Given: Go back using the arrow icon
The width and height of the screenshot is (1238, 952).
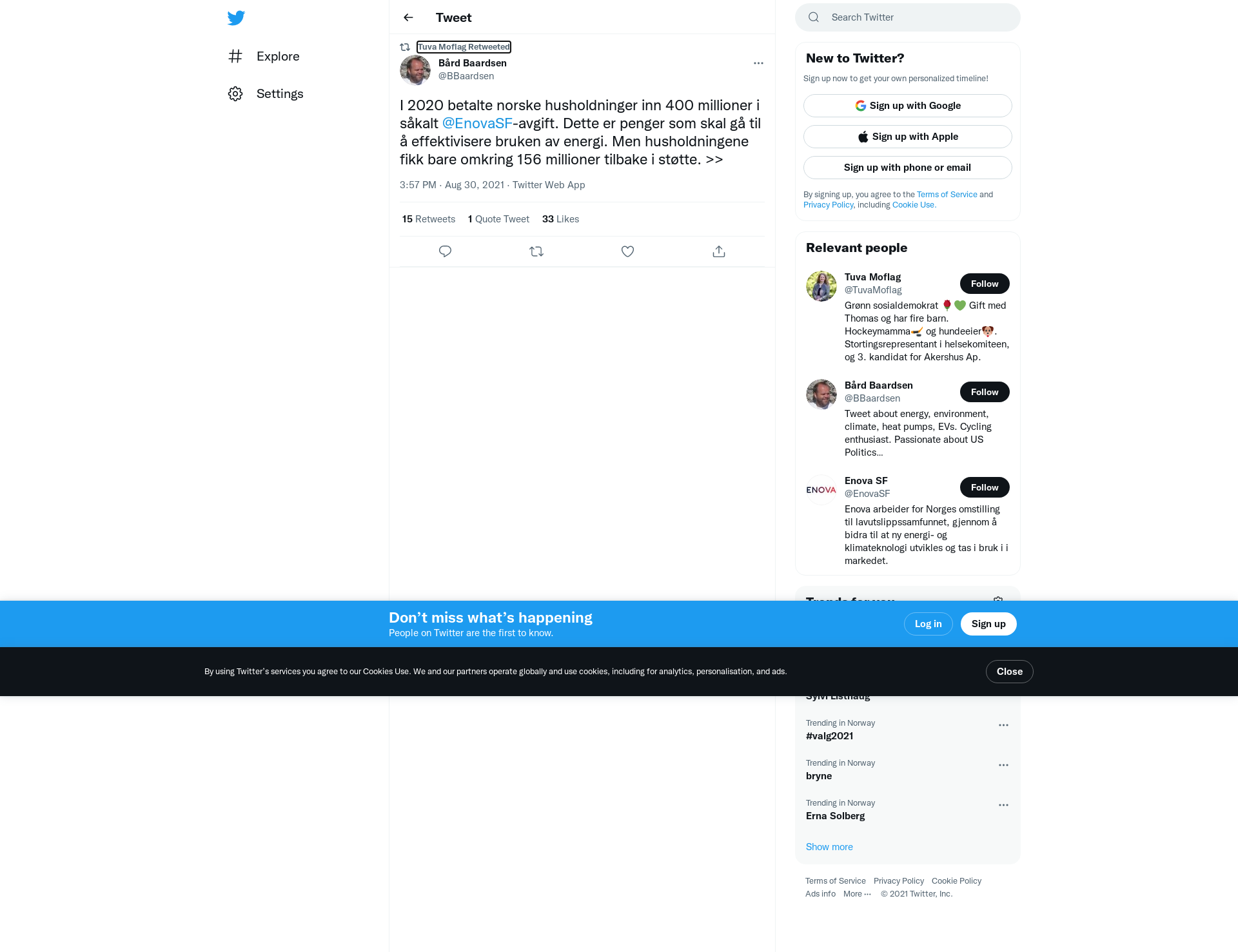Looking at the screenshot, I should tap(408, 17).
